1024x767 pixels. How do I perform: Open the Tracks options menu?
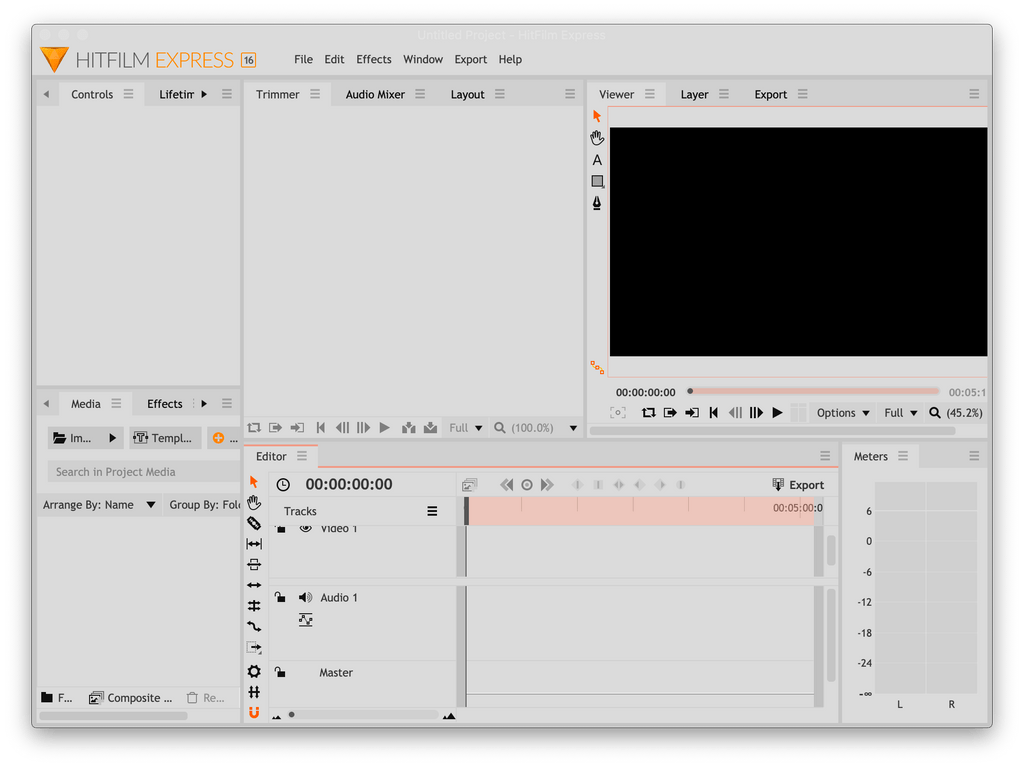(432, 512)
